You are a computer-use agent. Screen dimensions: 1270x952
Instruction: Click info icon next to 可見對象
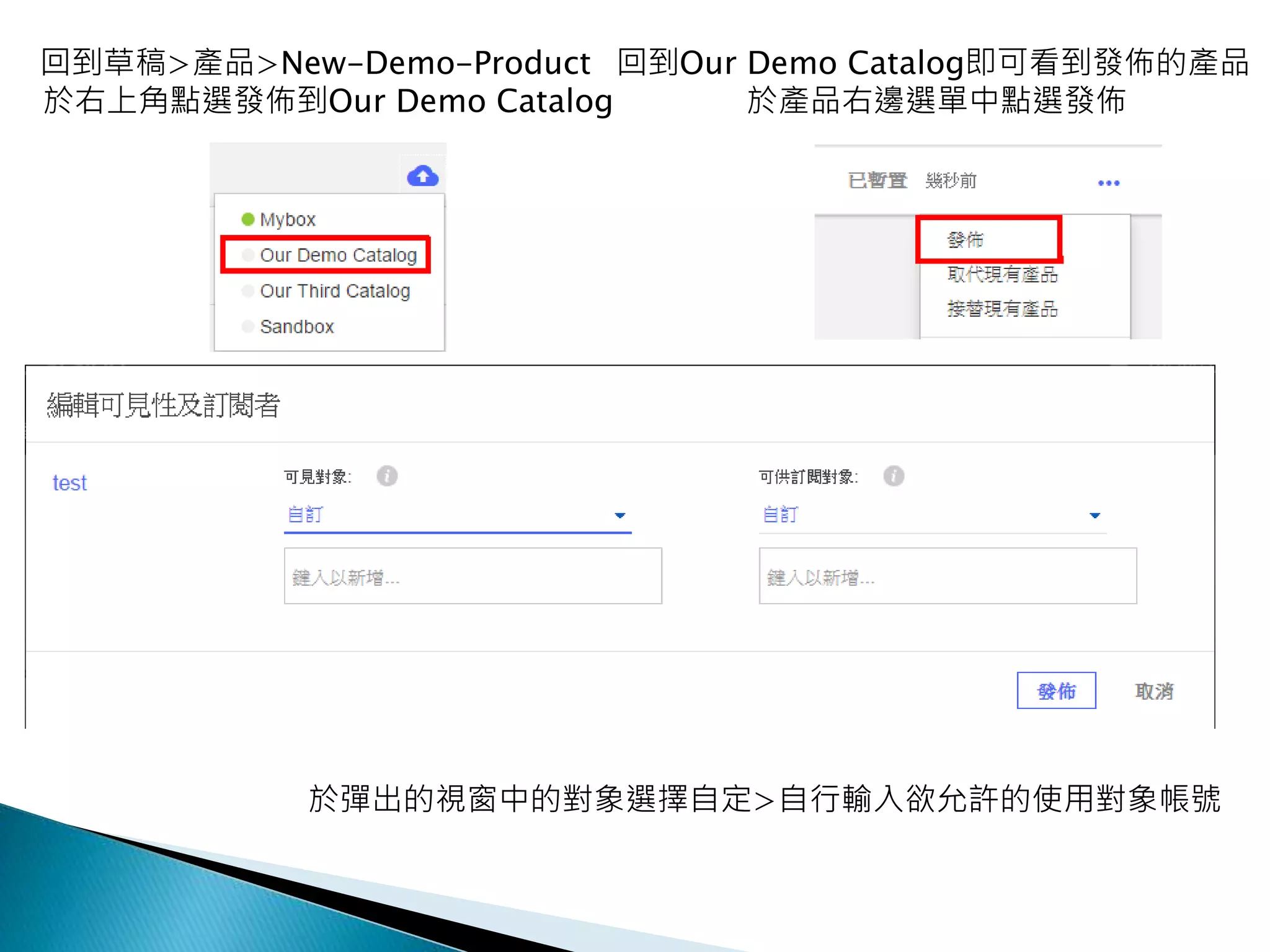tap(387, 476)
